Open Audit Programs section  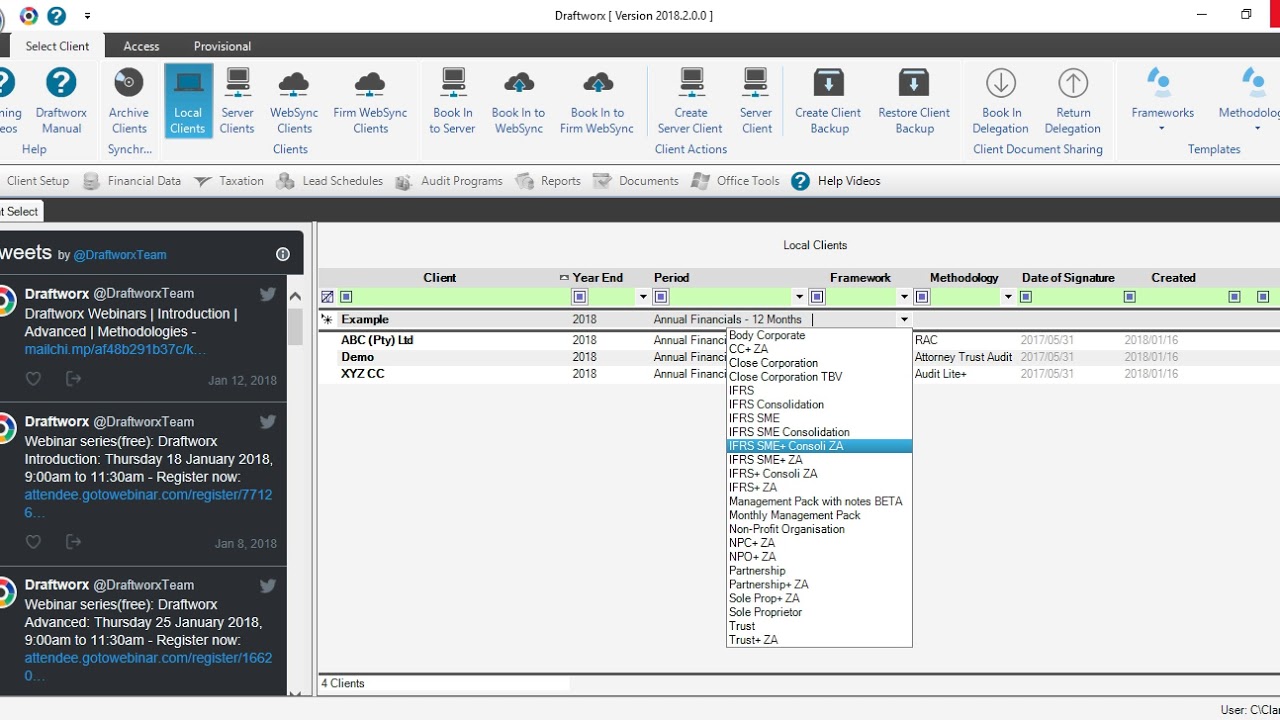[x=448, y=181]
